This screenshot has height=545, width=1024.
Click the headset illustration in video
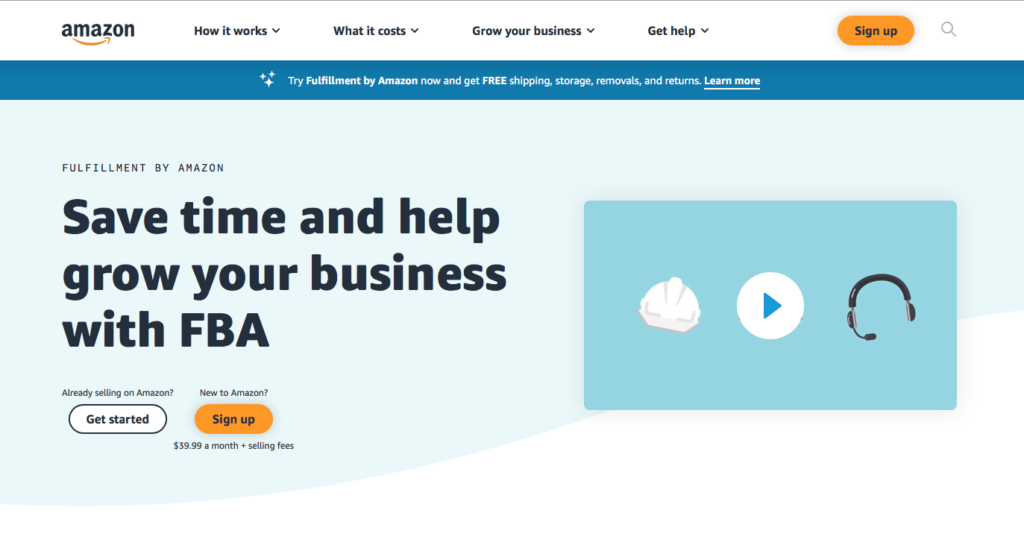tap(880, 307)
